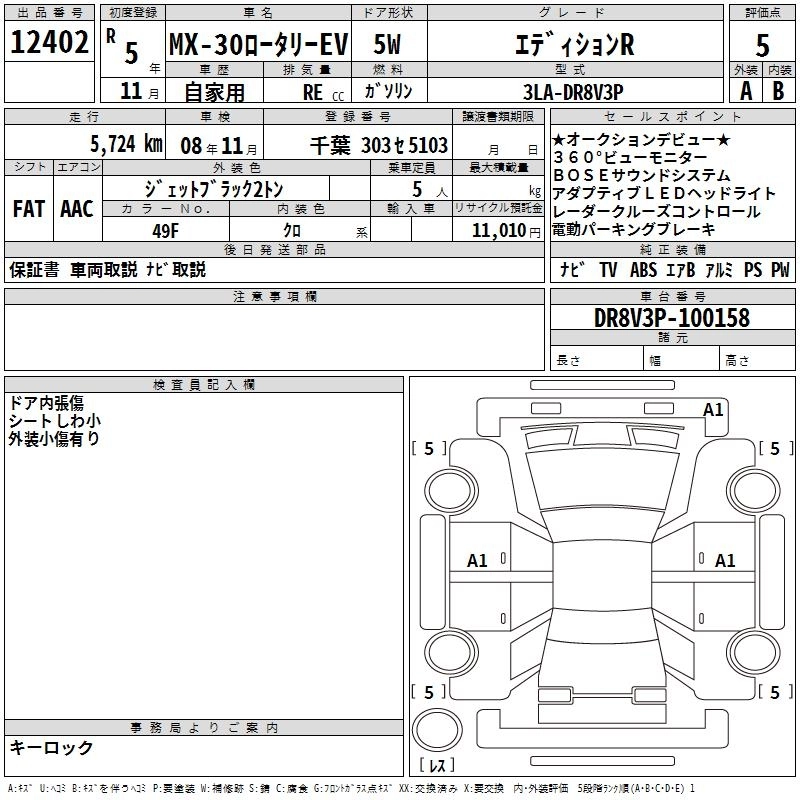
Task: Click the star before オークションデビュー
Action: pyautogui.click(x=559, y=140)
